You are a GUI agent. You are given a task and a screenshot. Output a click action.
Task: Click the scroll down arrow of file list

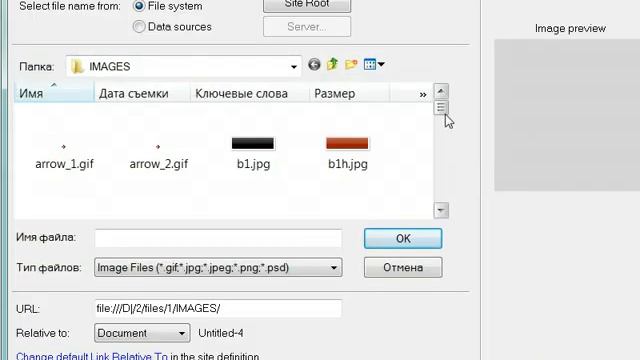[x=441, y=211]
